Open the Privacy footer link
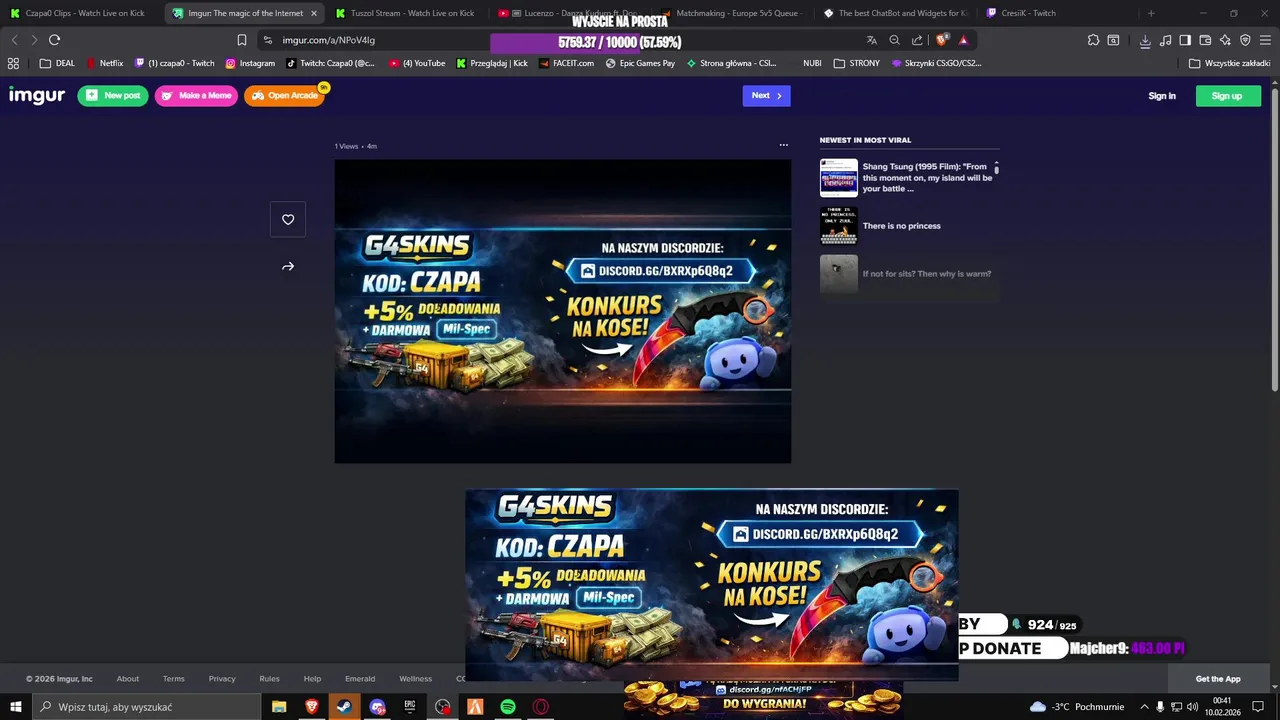The width and height of the screenshot is (1280, 720). tap(222, 679)
